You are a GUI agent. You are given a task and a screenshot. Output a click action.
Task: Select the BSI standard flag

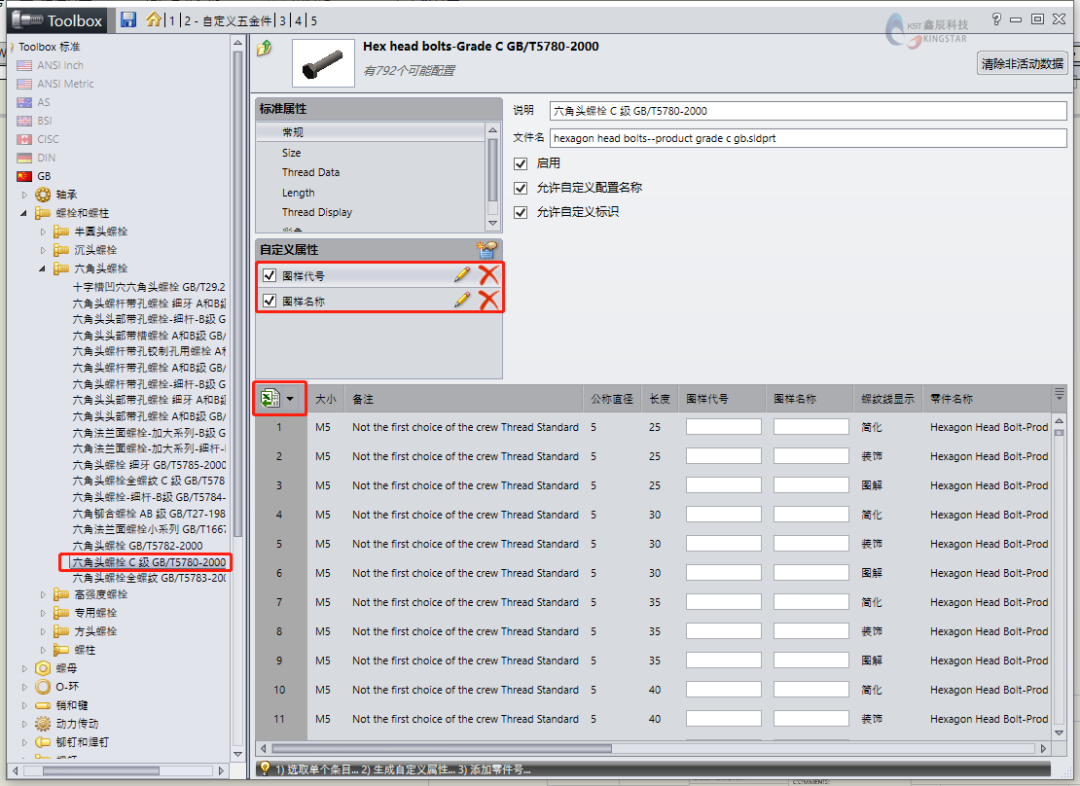tap(24, 121)
